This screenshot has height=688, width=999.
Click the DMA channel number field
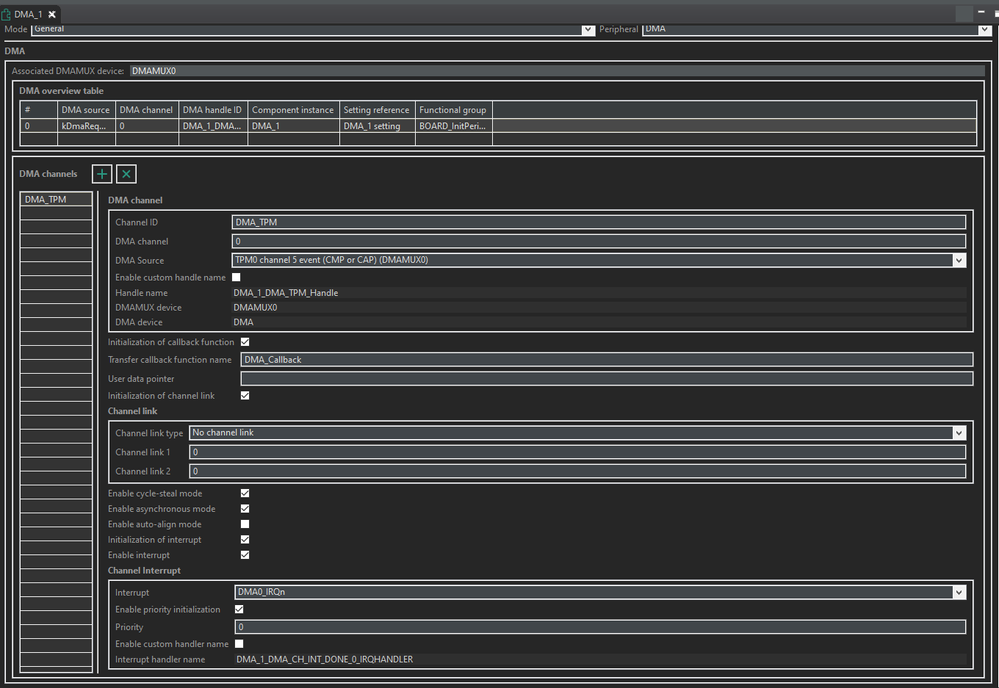point(599,241)
